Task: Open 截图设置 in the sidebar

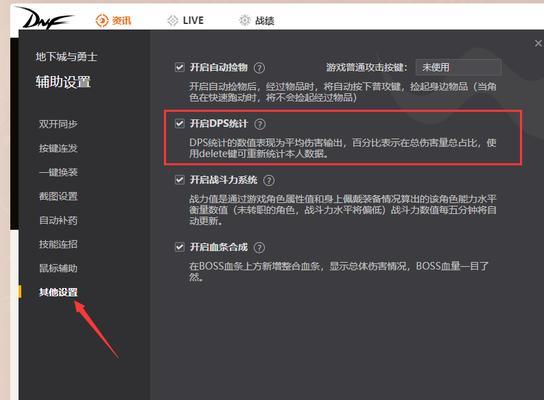Action: coord(58,196)
